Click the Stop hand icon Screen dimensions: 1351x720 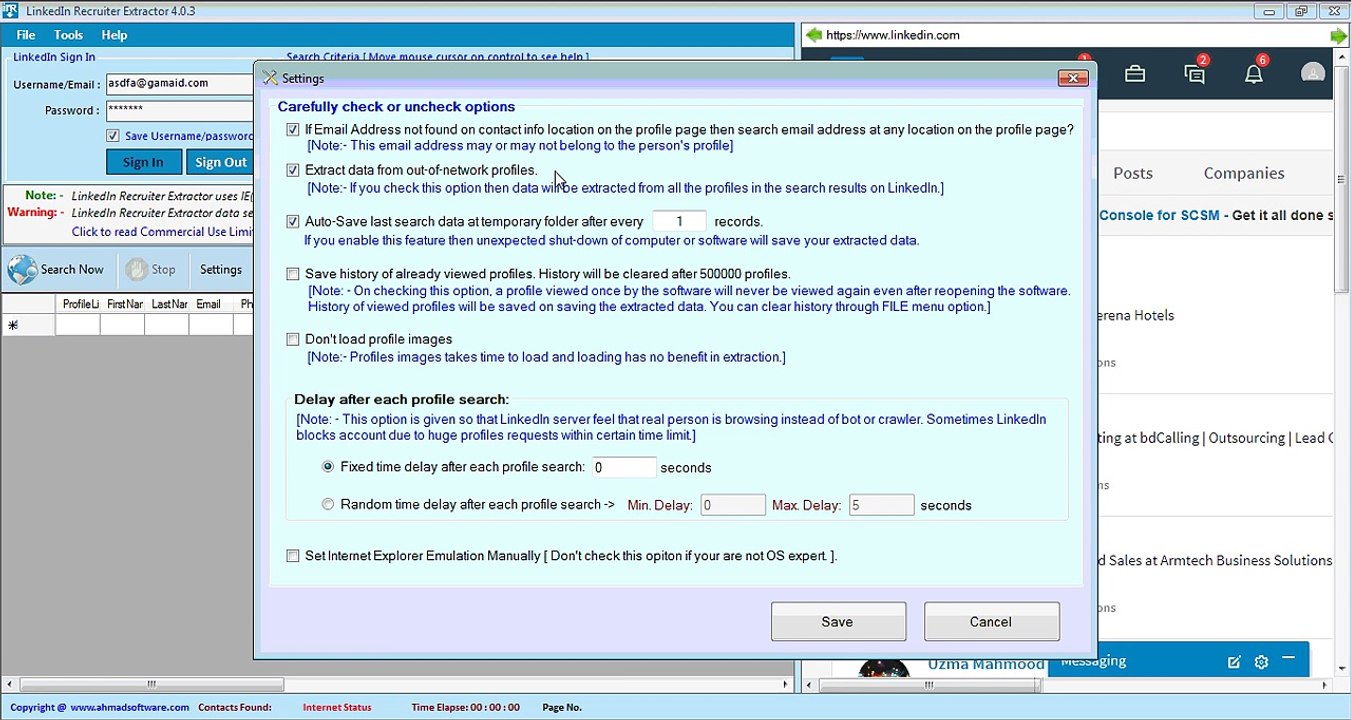point(136,270)
